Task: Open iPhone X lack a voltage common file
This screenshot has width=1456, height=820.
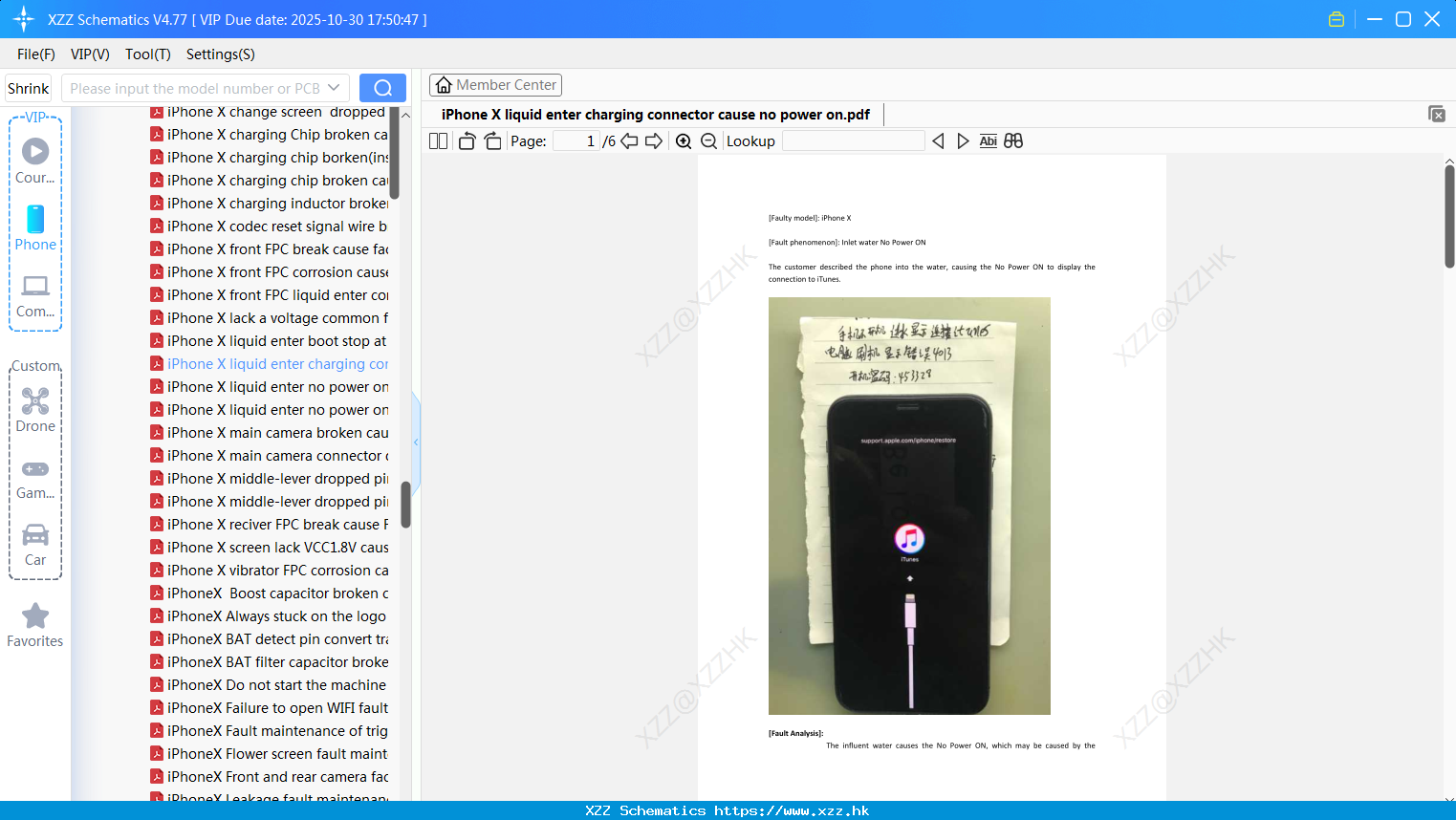Action: click(270, 318)
